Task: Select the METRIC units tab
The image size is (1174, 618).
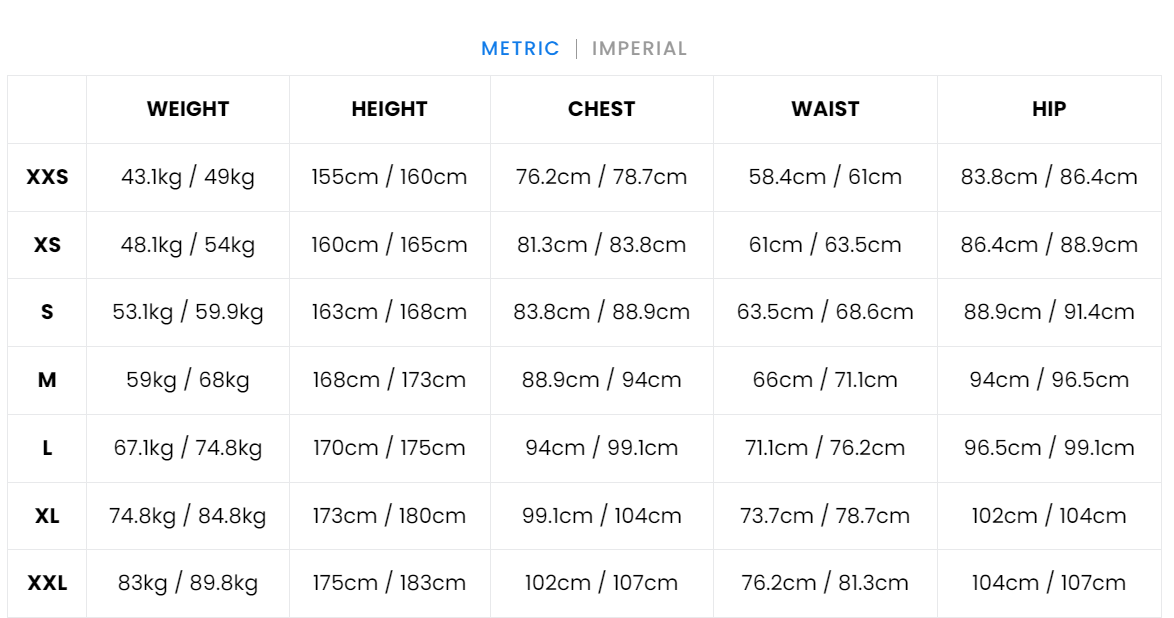Action: point(520,49)
